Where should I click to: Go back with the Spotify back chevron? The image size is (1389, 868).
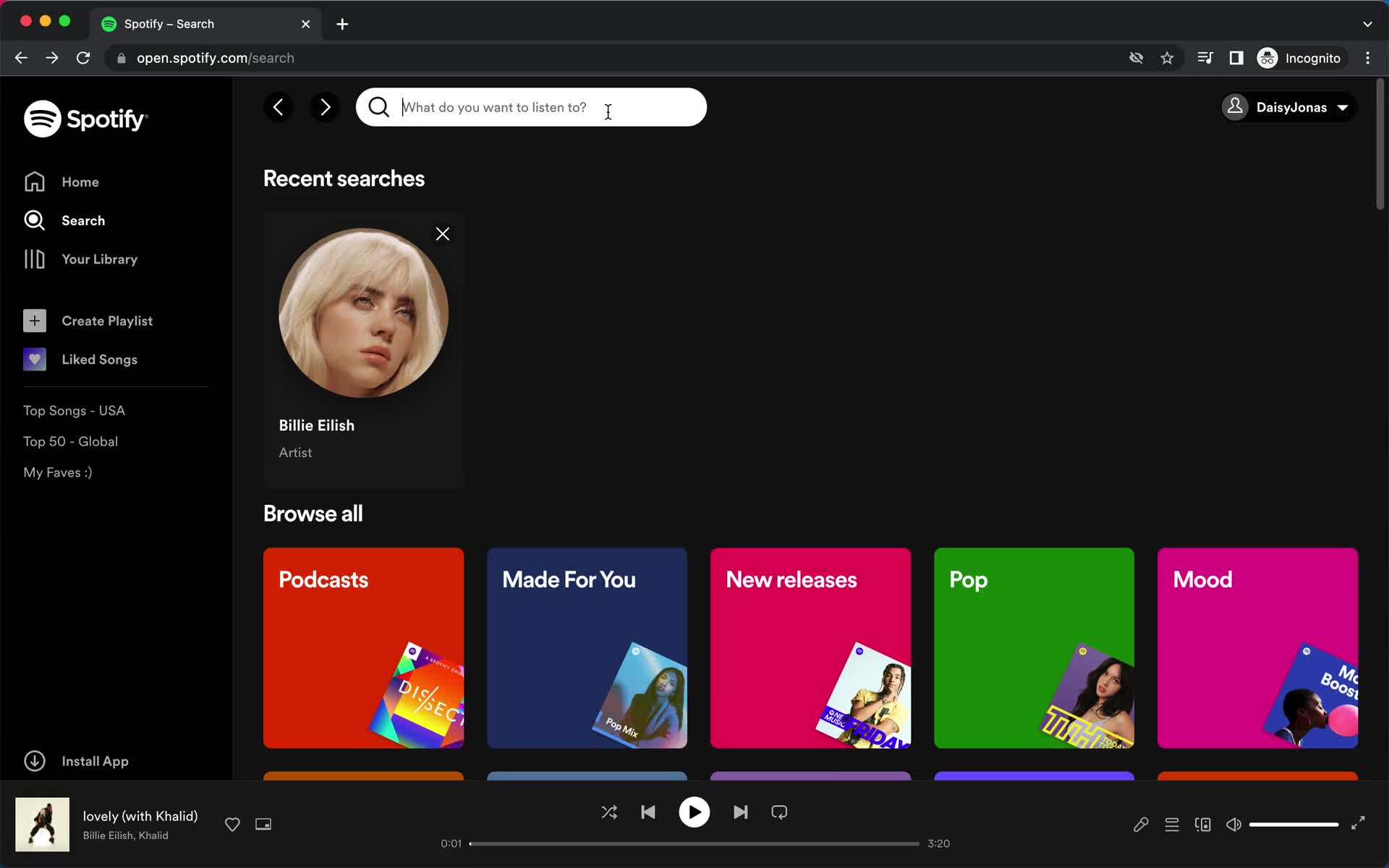click(x=279, y=107)
